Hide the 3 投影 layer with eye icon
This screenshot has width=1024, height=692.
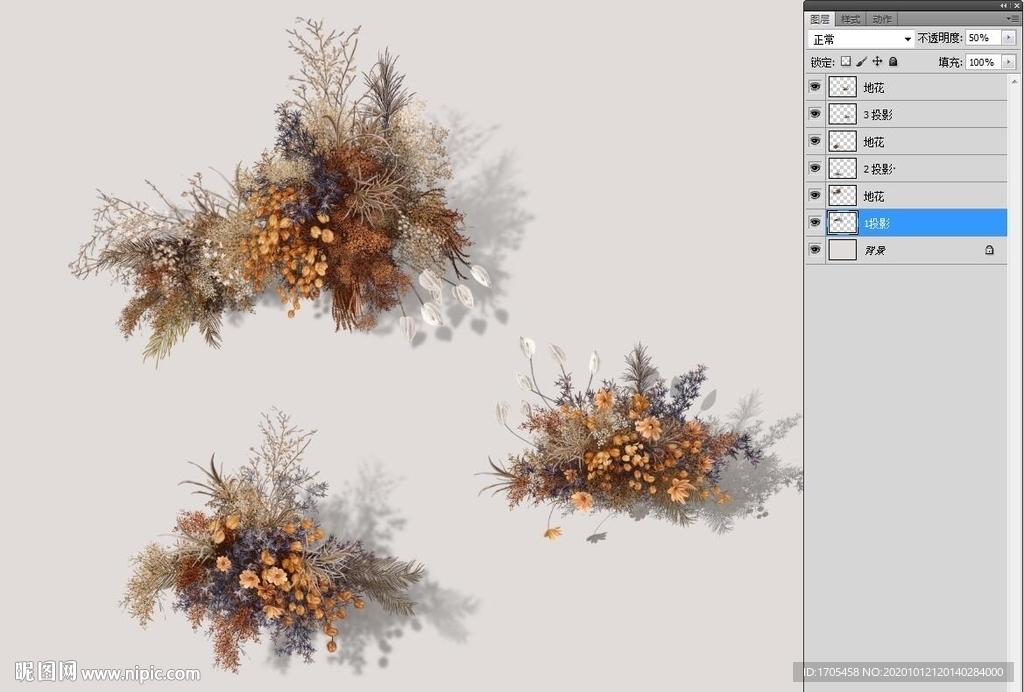pos(815,115)
